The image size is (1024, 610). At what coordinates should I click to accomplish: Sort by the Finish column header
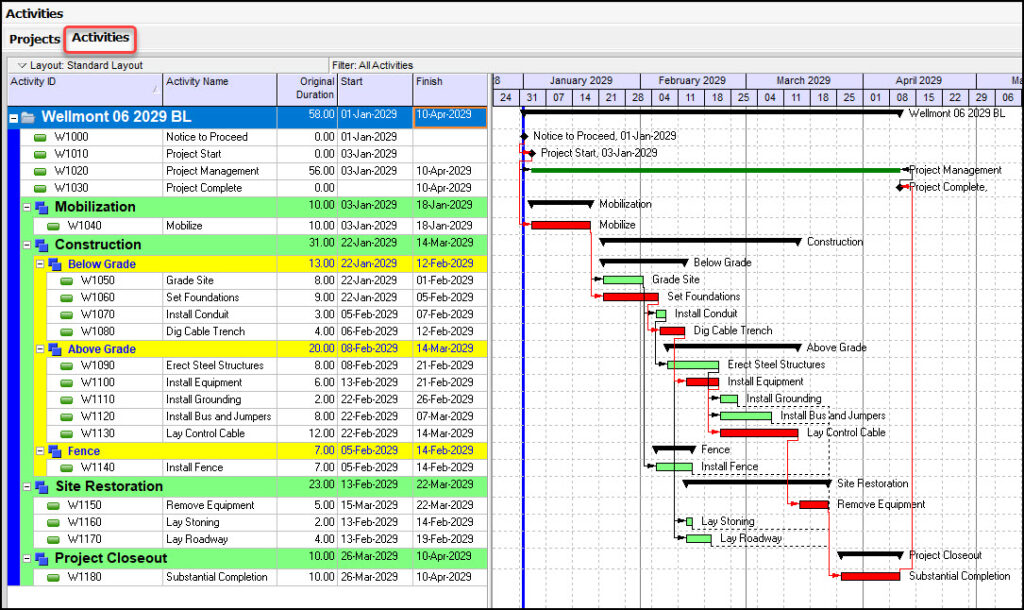tap(450, 89)
